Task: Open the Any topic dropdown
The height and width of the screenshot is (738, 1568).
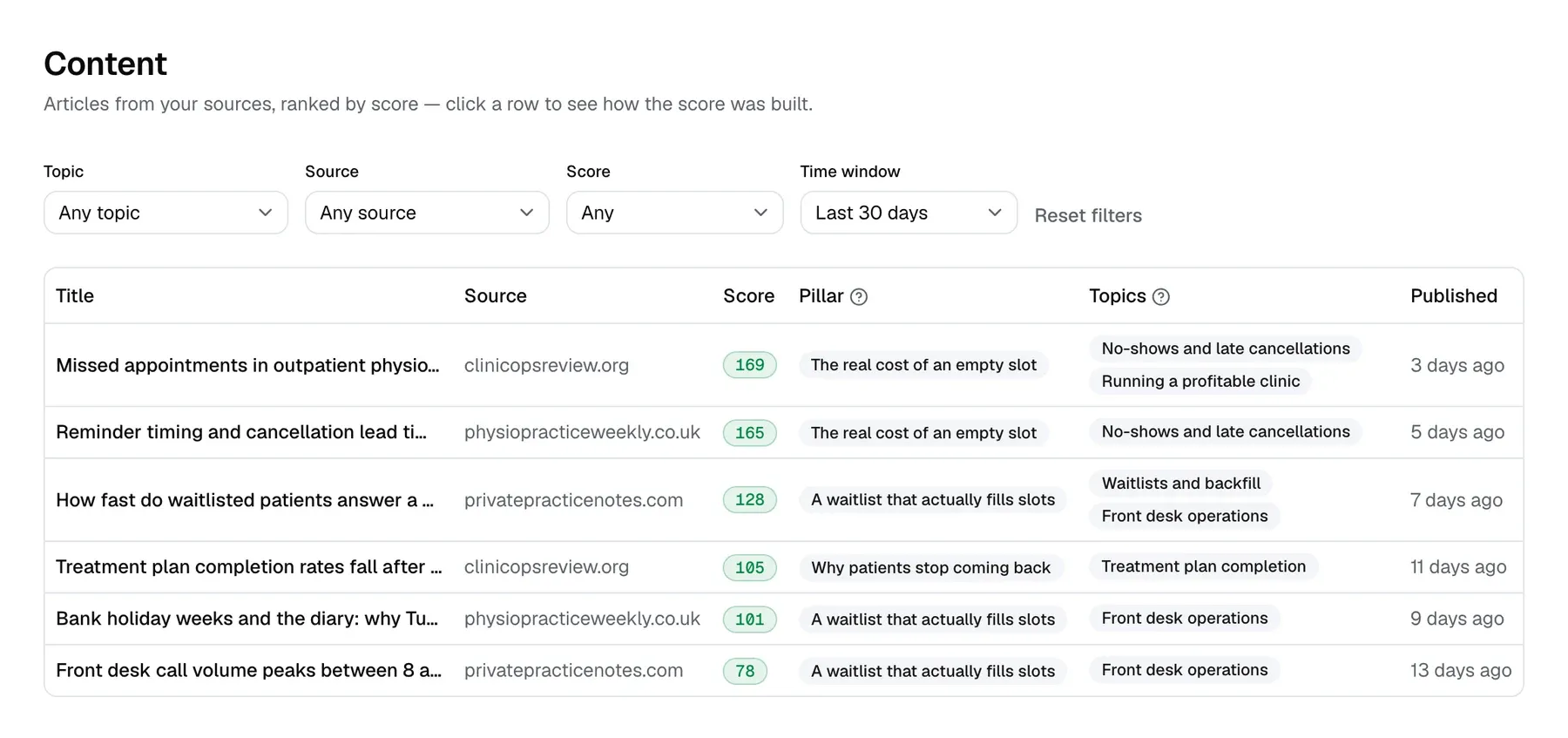Action: coord(166,213)
